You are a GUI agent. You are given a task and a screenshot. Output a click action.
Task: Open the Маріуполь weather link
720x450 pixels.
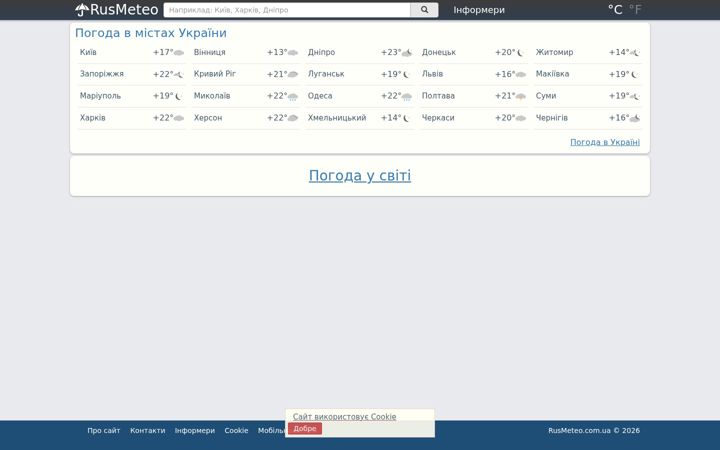(100, 96)
